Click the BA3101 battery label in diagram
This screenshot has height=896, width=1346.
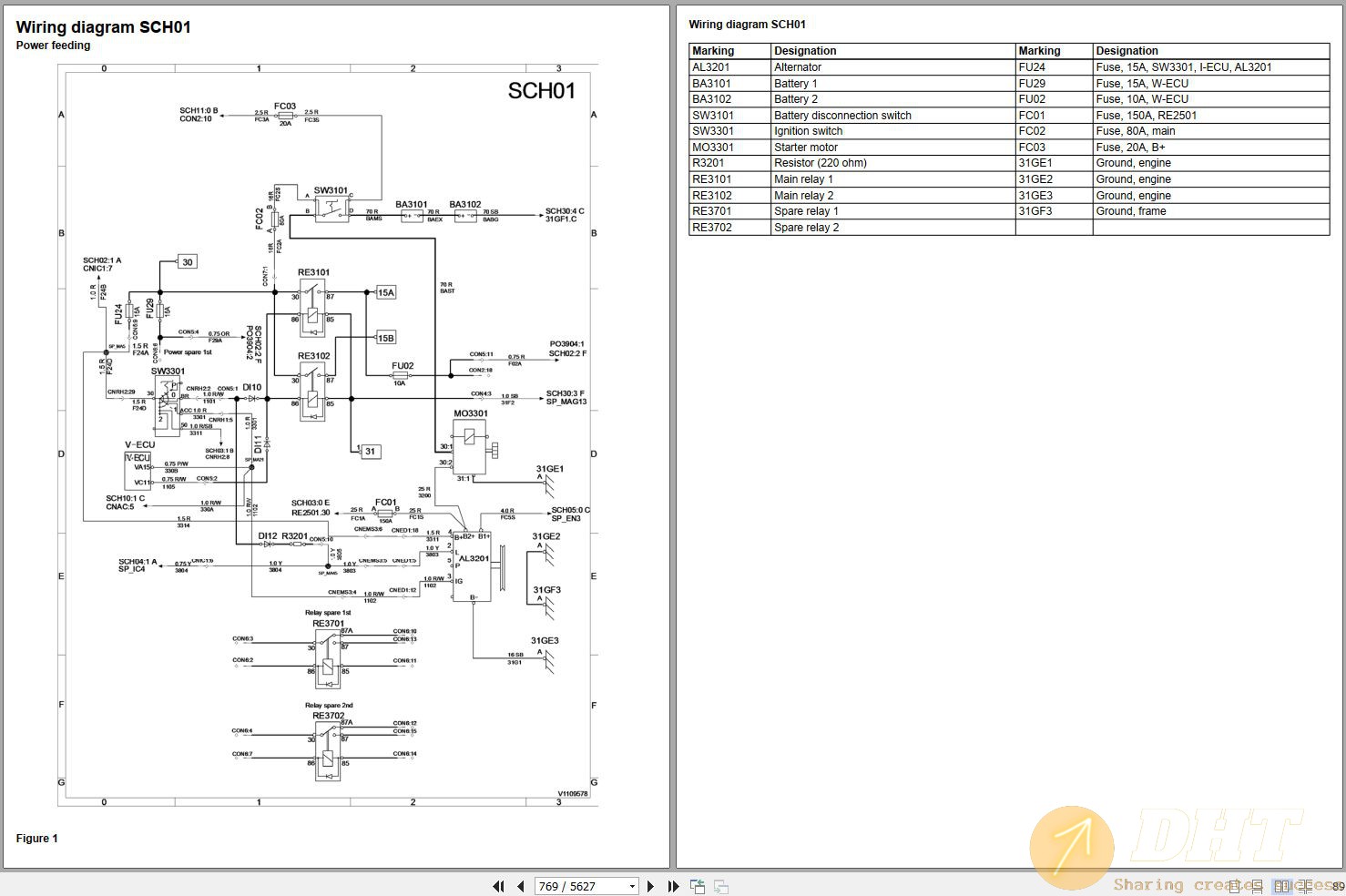412,205
